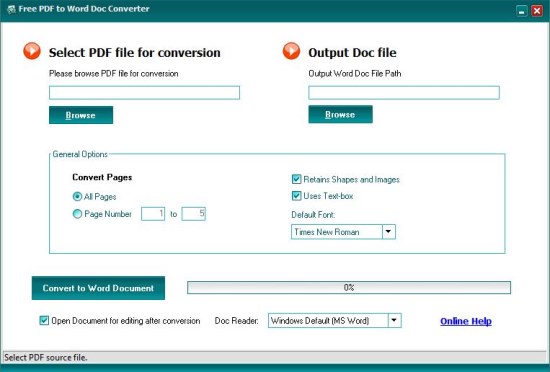Screen dimensions: 550x372
Task: Close the Free PDF to Word converter window
Action: pos(537,11)
